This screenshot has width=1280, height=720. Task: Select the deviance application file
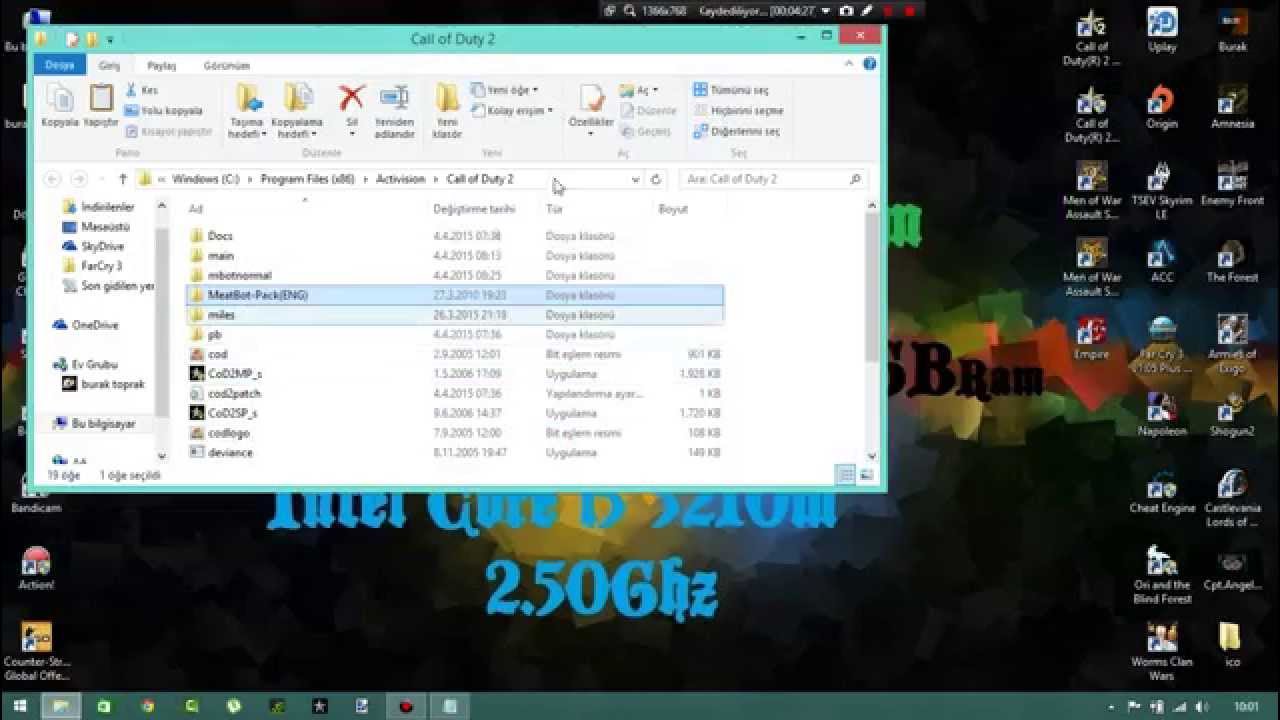point(454,453)
